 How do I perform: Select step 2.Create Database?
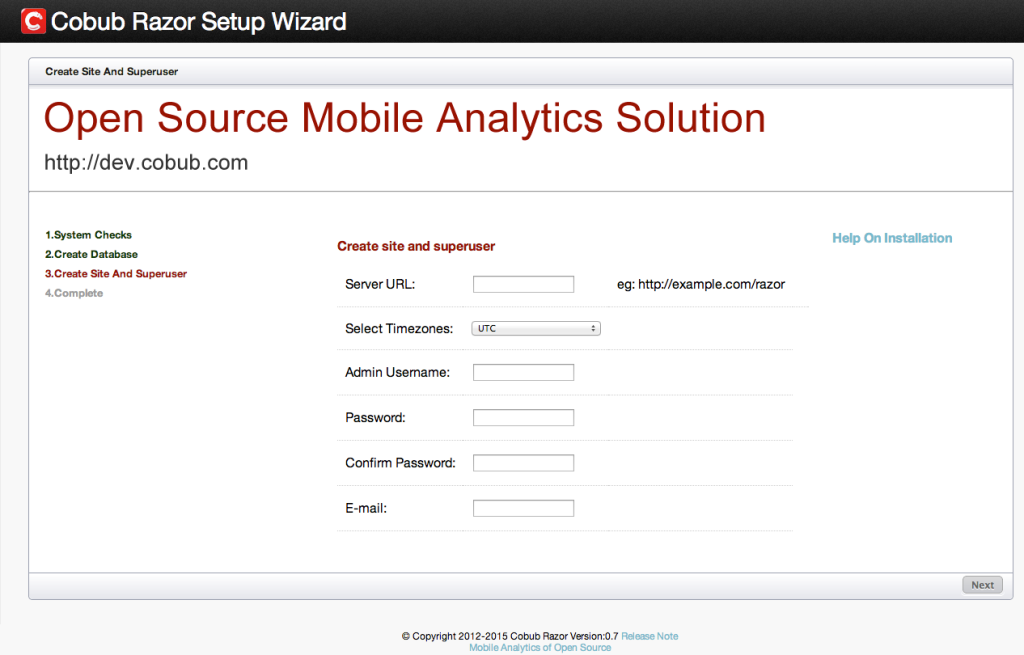[91, 254]
